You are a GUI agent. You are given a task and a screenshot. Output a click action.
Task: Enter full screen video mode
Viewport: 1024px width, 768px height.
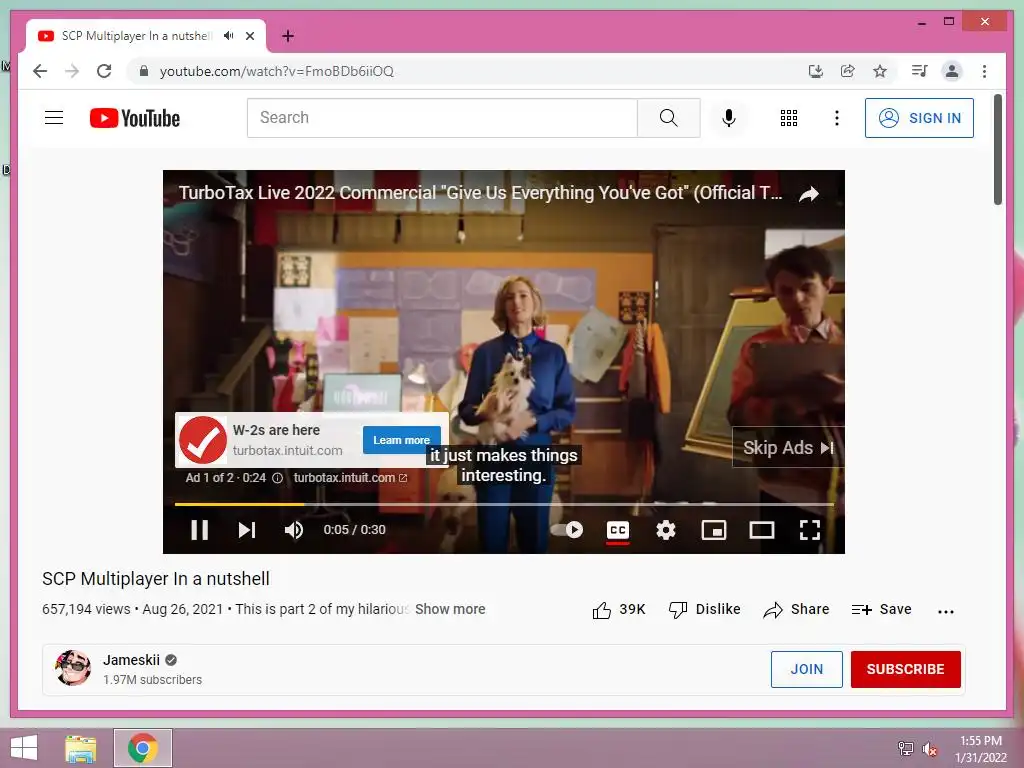[x=810, y=530]
